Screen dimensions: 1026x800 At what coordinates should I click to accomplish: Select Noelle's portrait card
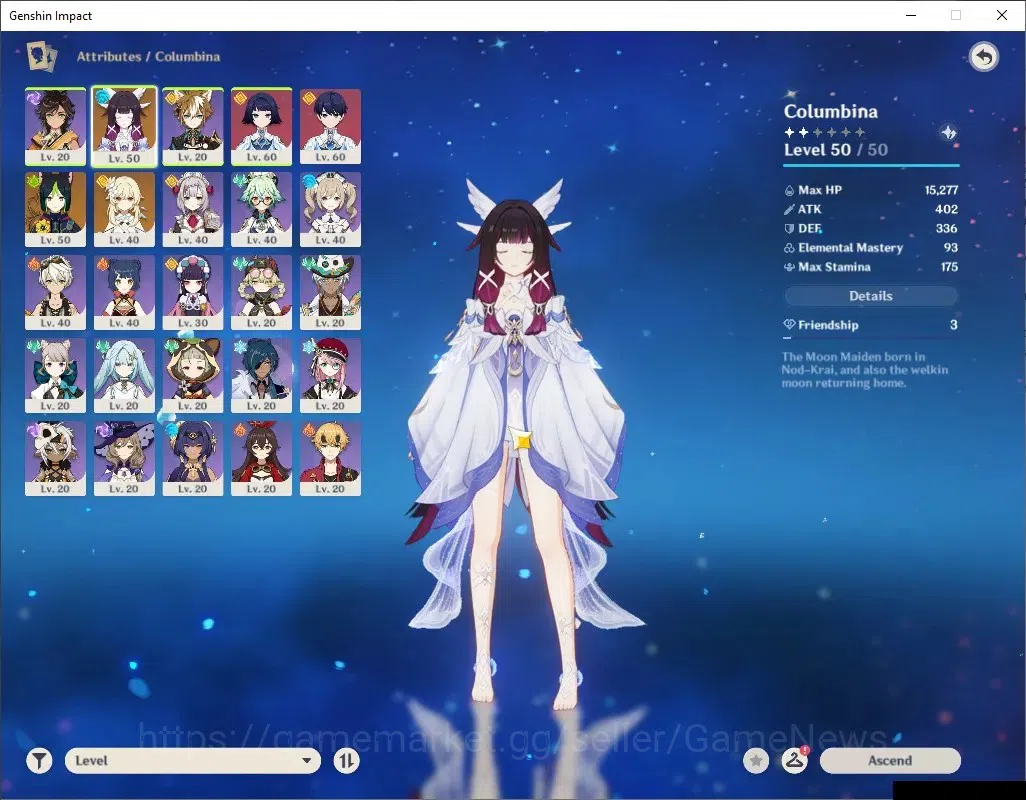tap(193, 209)
